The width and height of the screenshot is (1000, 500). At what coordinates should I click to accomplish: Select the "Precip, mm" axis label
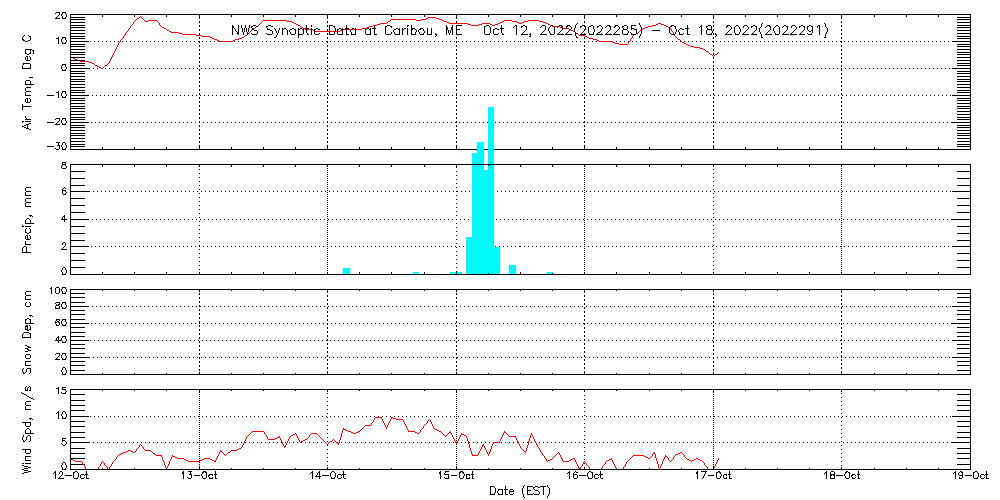(x=27, y=219)
